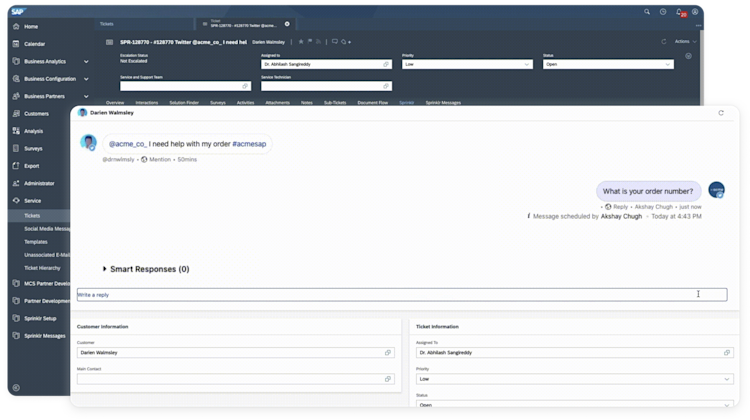Open Sprinklr Setup in the sidebar
This screenshot has height=420, width=750.
point(40,319)
